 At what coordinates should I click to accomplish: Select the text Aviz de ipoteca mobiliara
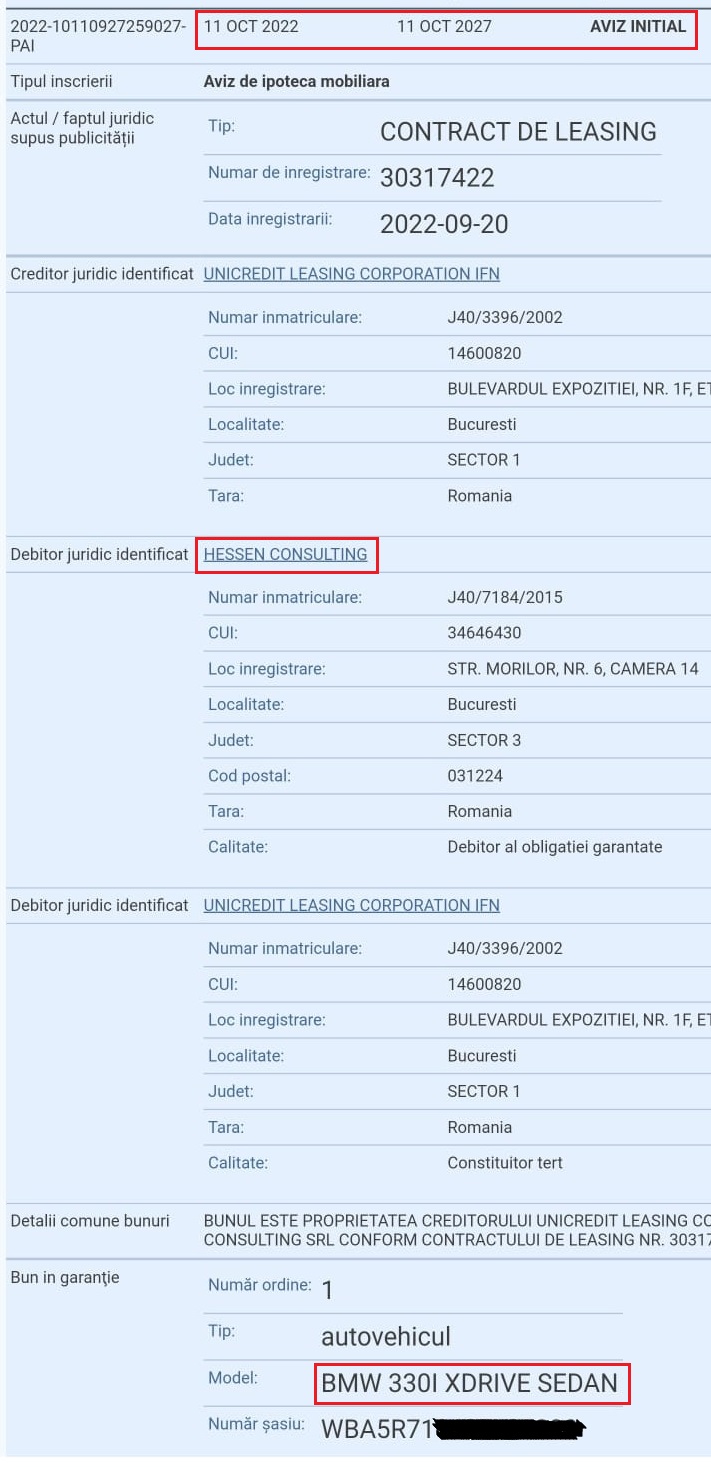[x=297, y=81]
